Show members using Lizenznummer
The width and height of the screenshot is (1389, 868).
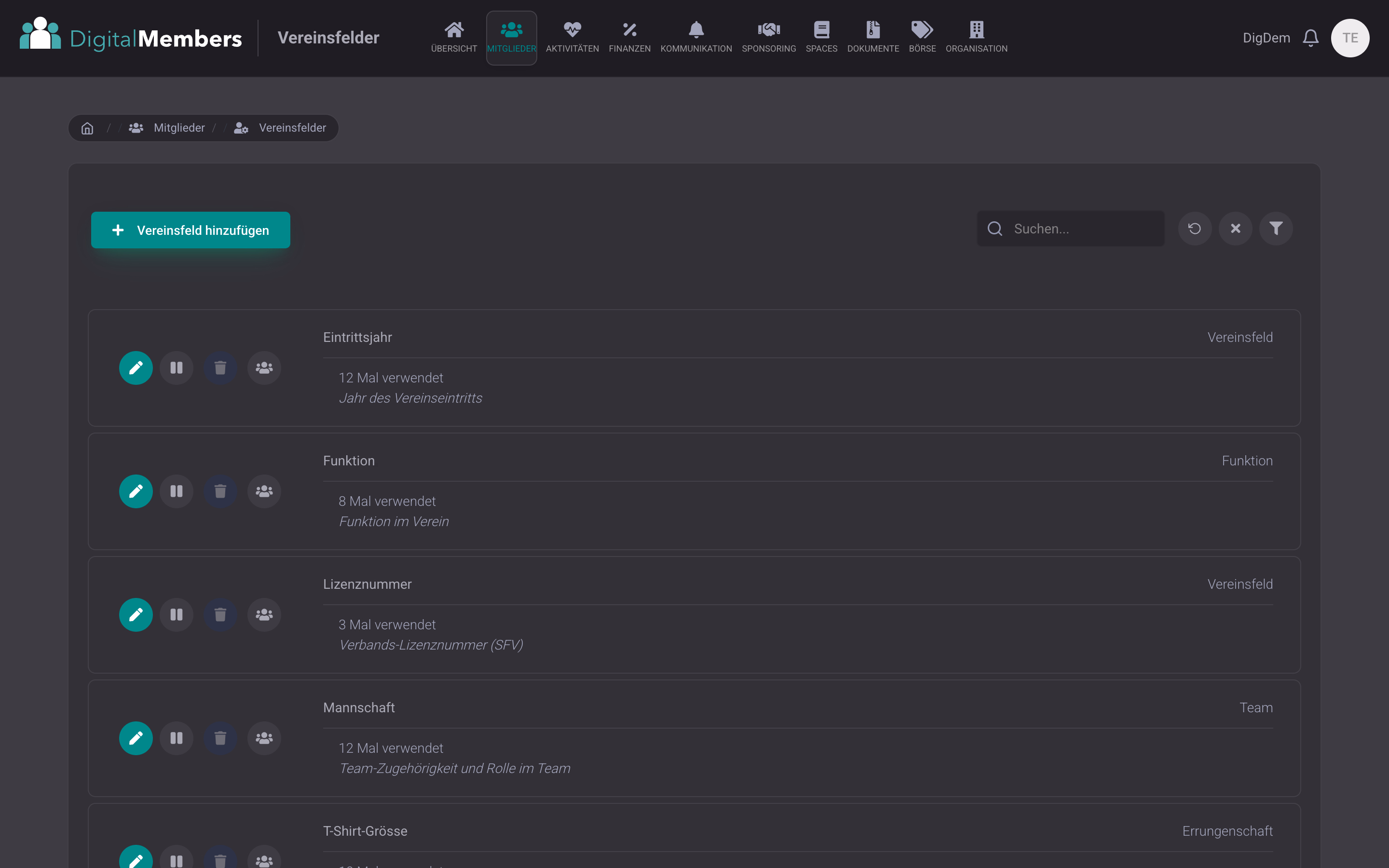264,615
